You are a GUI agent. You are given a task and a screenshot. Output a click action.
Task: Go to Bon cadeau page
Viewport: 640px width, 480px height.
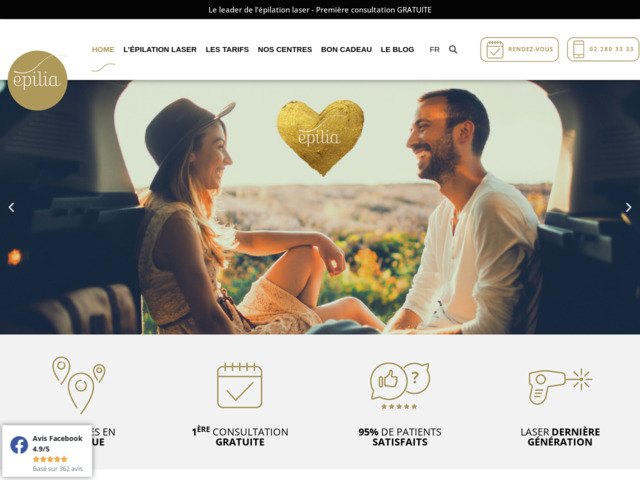pyautogui.click(x=346, y=49)
